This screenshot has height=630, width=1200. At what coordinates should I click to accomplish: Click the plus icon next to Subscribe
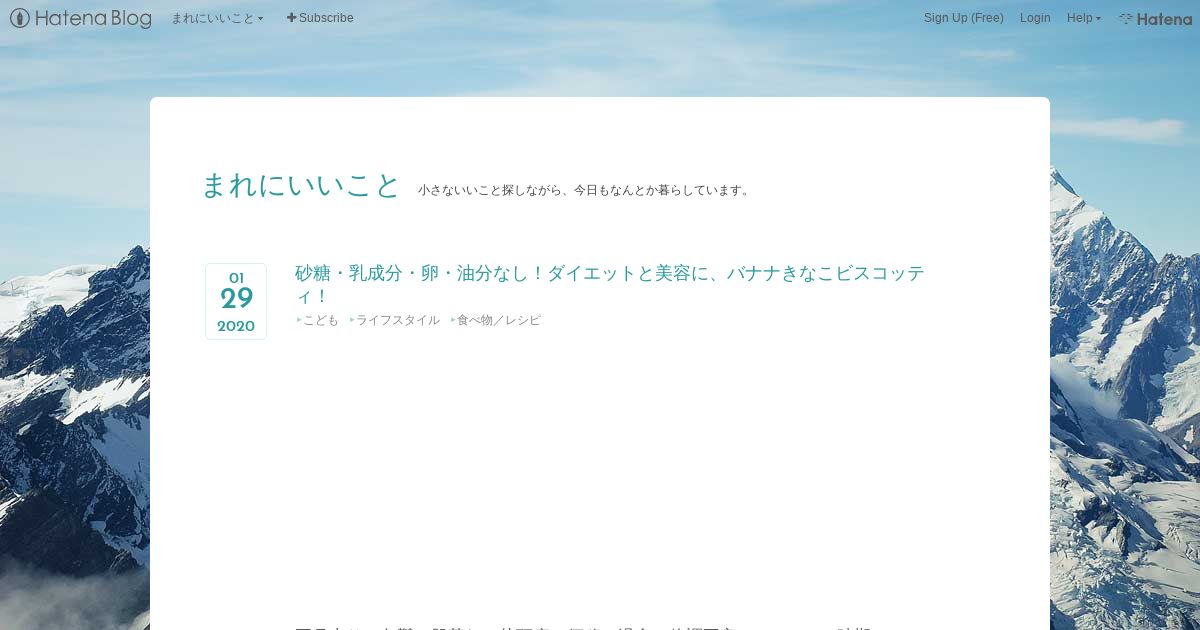[292, 18]
